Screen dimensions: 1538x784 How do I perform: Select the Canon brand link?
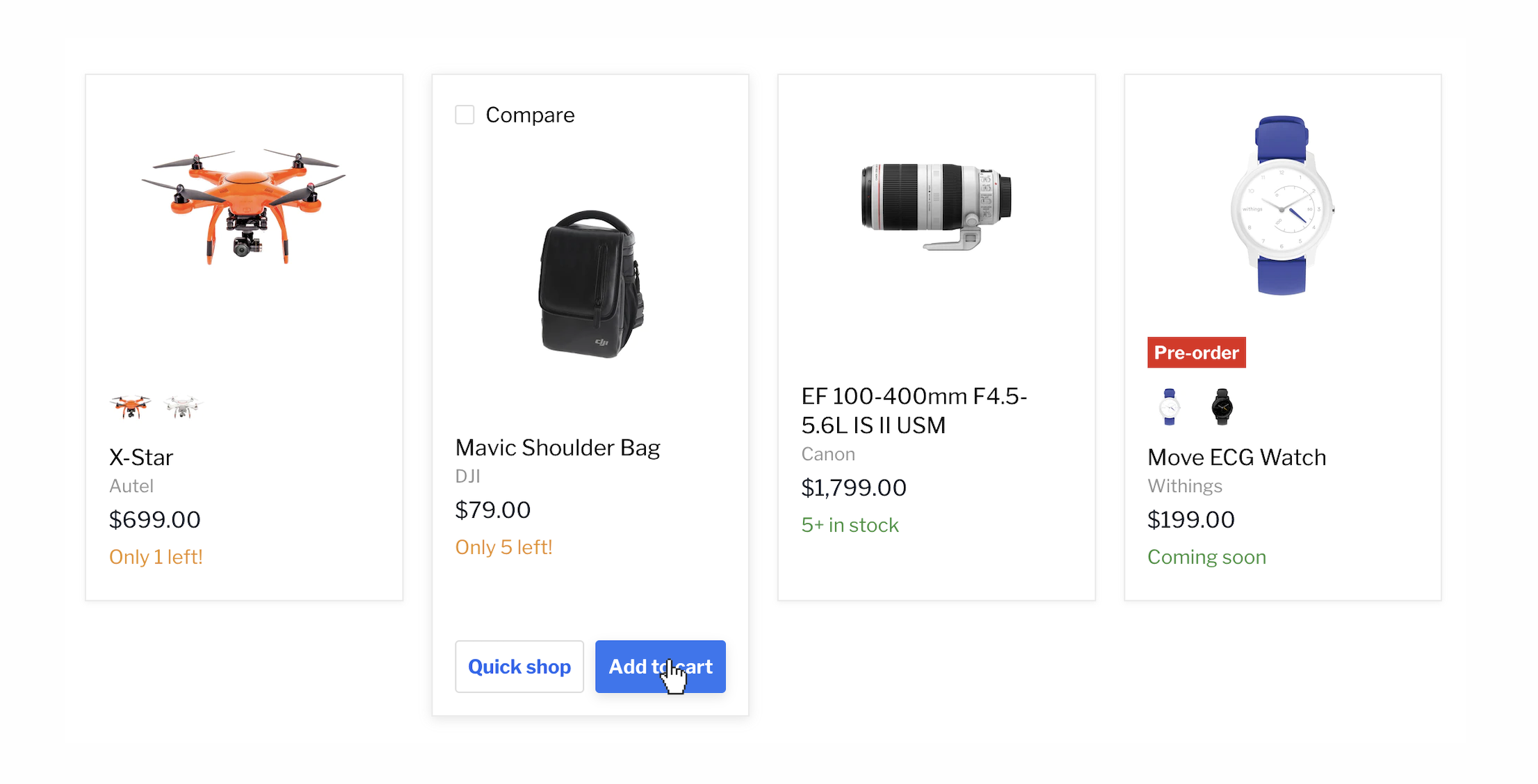click(x=827, y=453)
